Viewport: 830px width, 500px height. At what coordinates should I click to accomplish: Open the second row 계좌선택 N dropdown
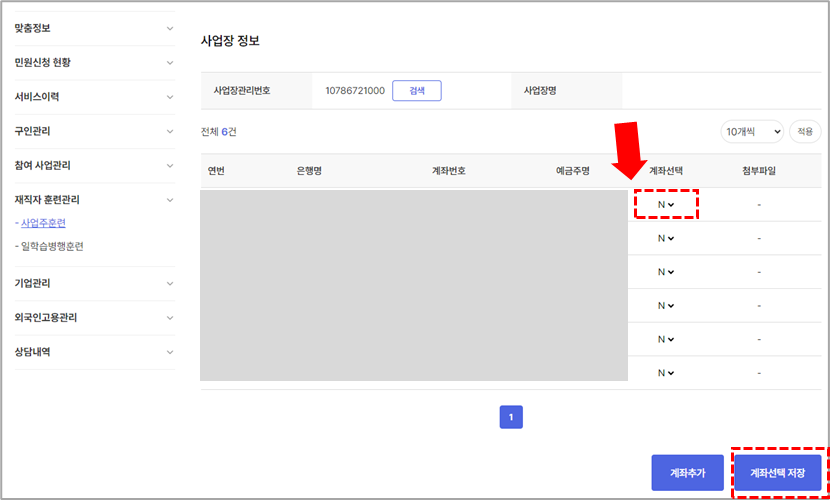tap(666, 238)
